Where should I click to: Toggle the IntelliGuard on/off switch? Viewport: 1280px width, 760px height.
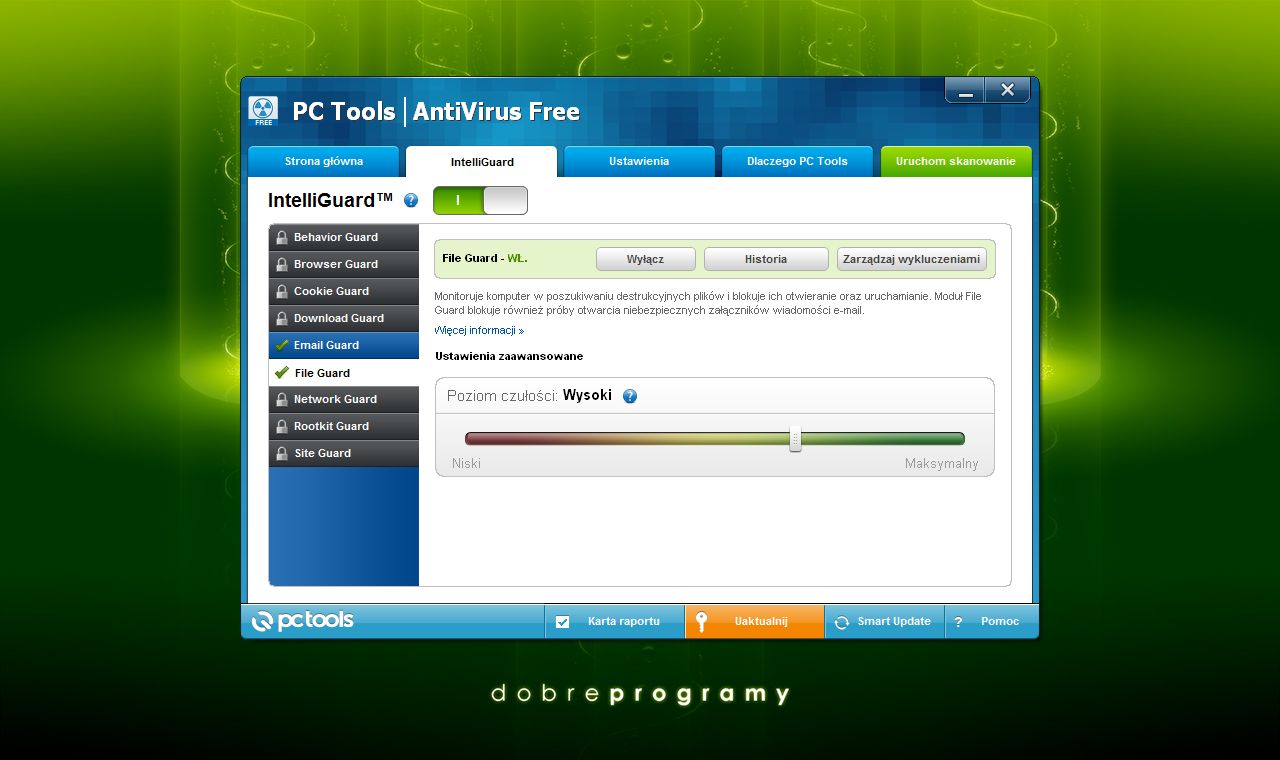(480, 200)
